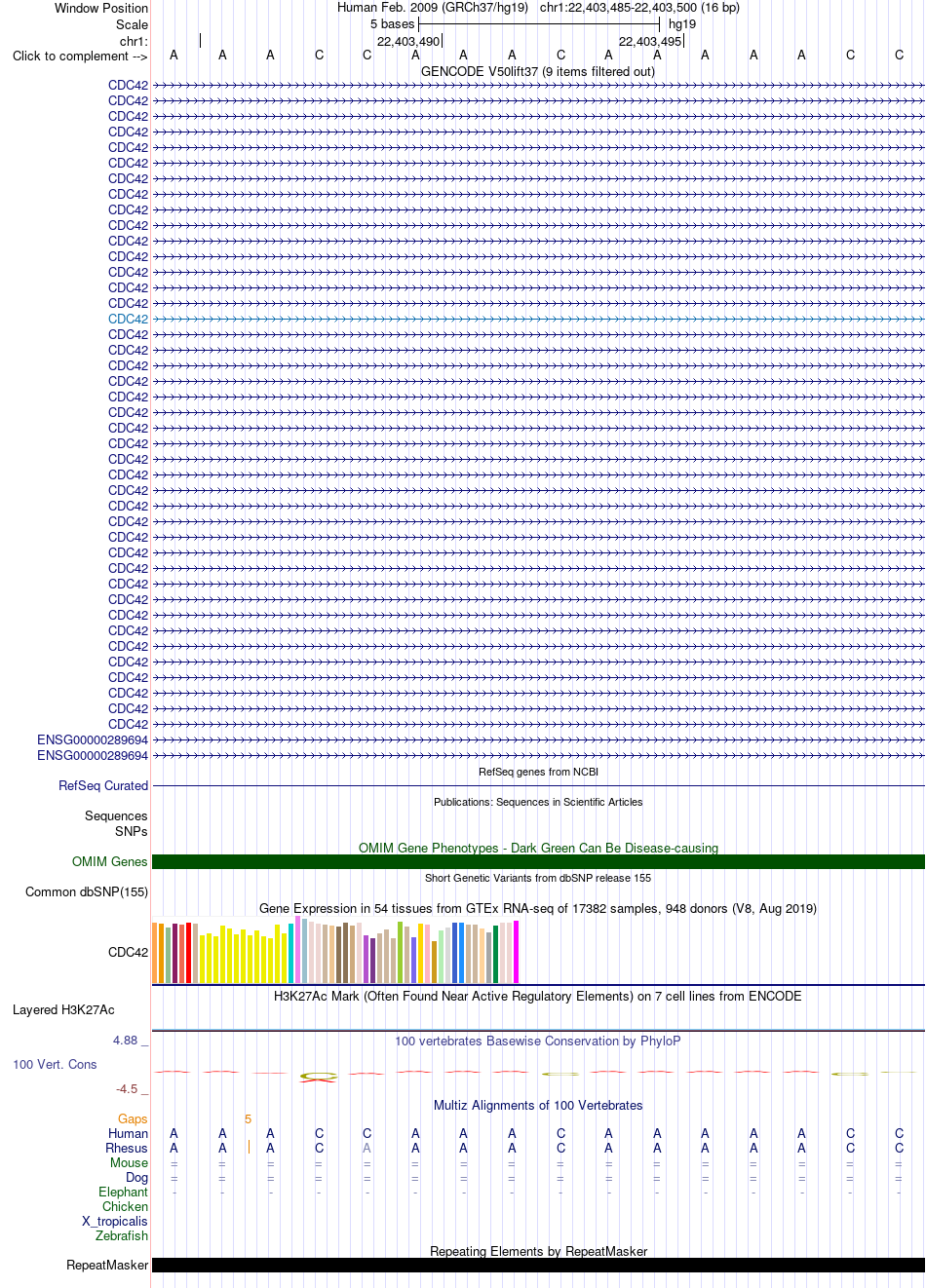Image resolution: width=926 pixels, height=1288 pixels.
Task: Click the hg19 label by scale bar
Action: click(x=682, y=24)
